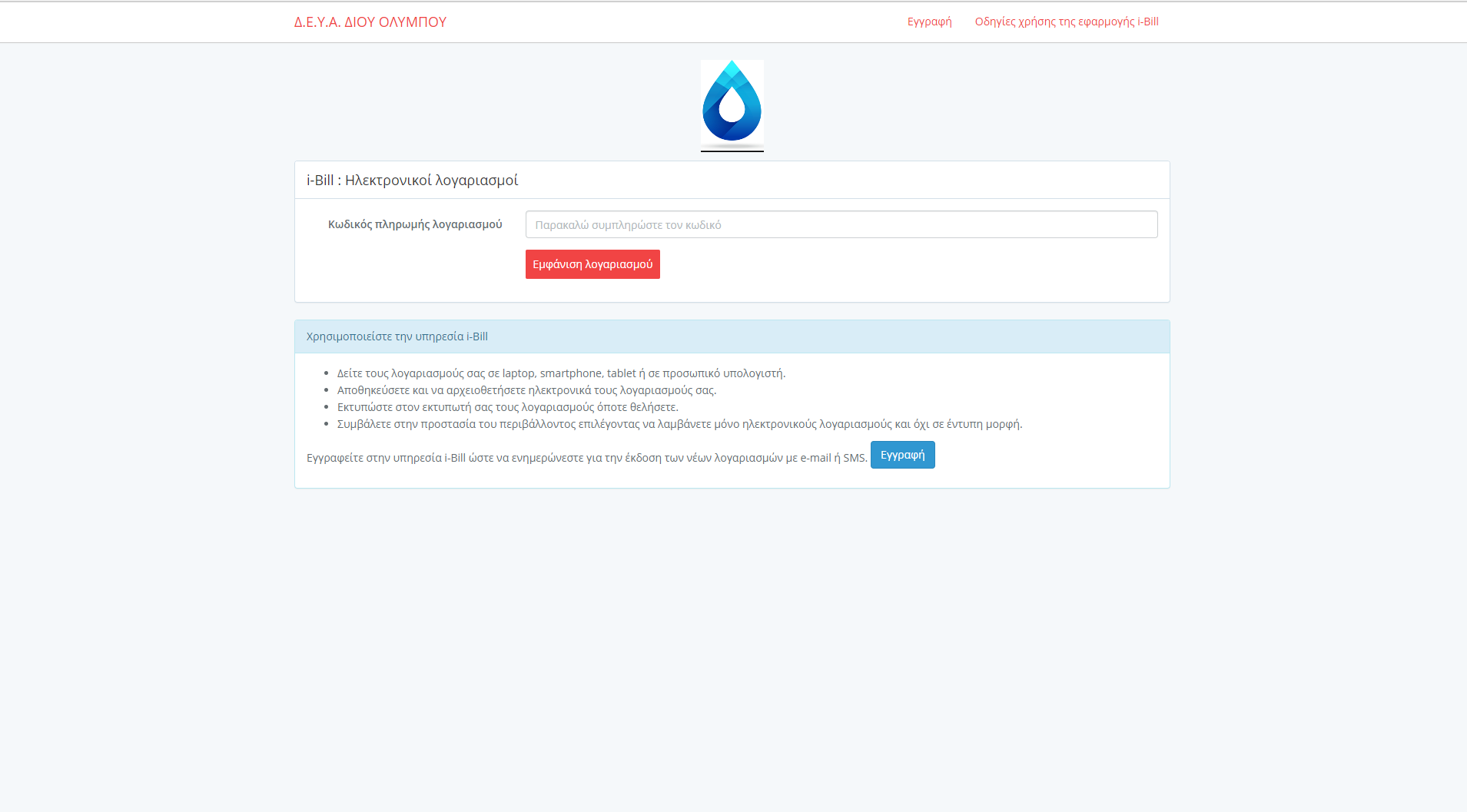Click the bullet starting with Αποθηκεύσετε

tap(526, 390)
